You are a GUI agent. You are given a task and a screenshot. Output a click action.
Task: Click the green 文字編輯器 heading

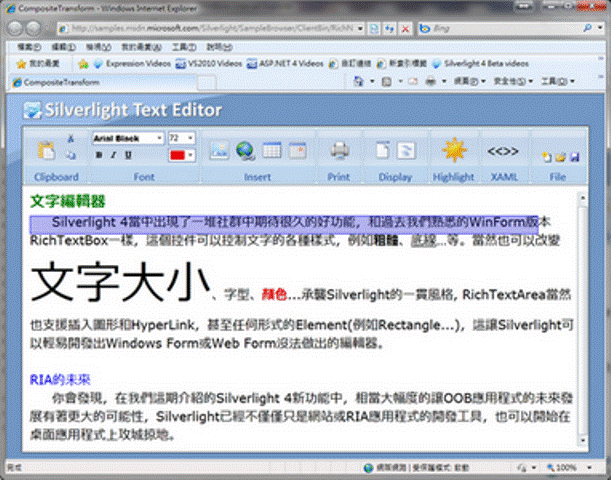pyautogui.click(x=67, y=201)
